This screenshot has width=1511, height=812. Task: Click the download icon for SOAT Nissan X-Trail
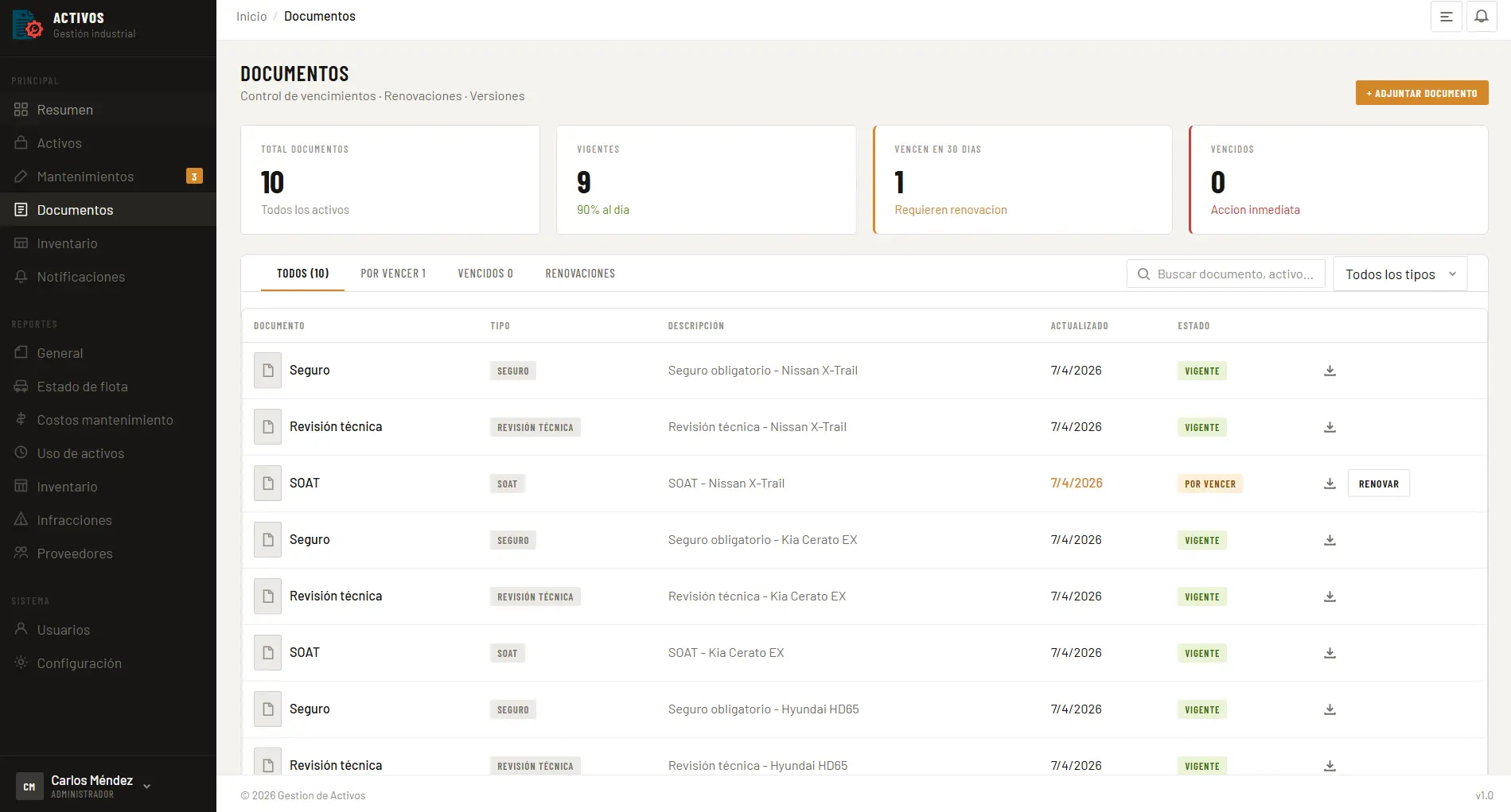(x=1329, y=483)
